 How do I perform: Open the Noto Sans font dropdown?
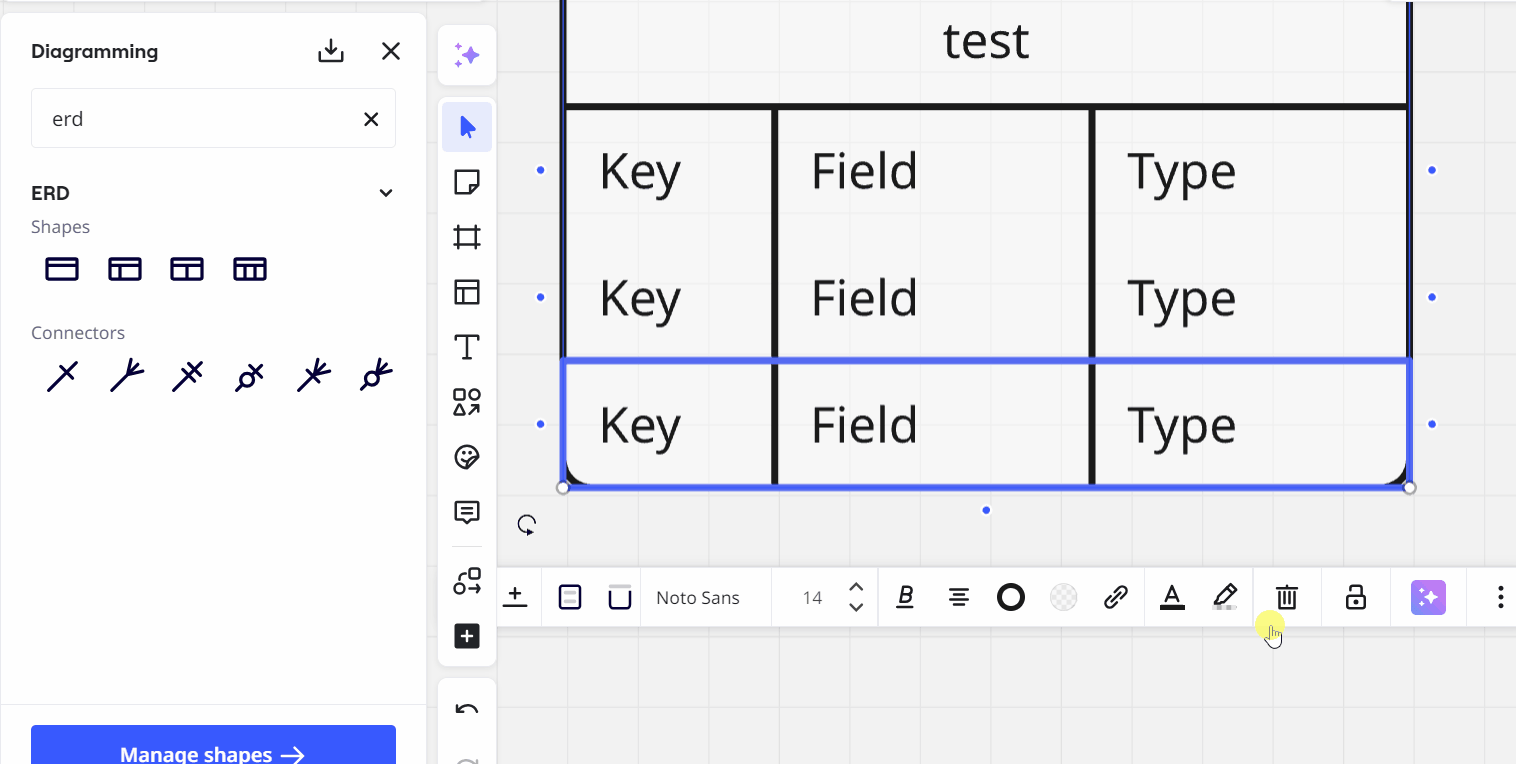[698, 598]
